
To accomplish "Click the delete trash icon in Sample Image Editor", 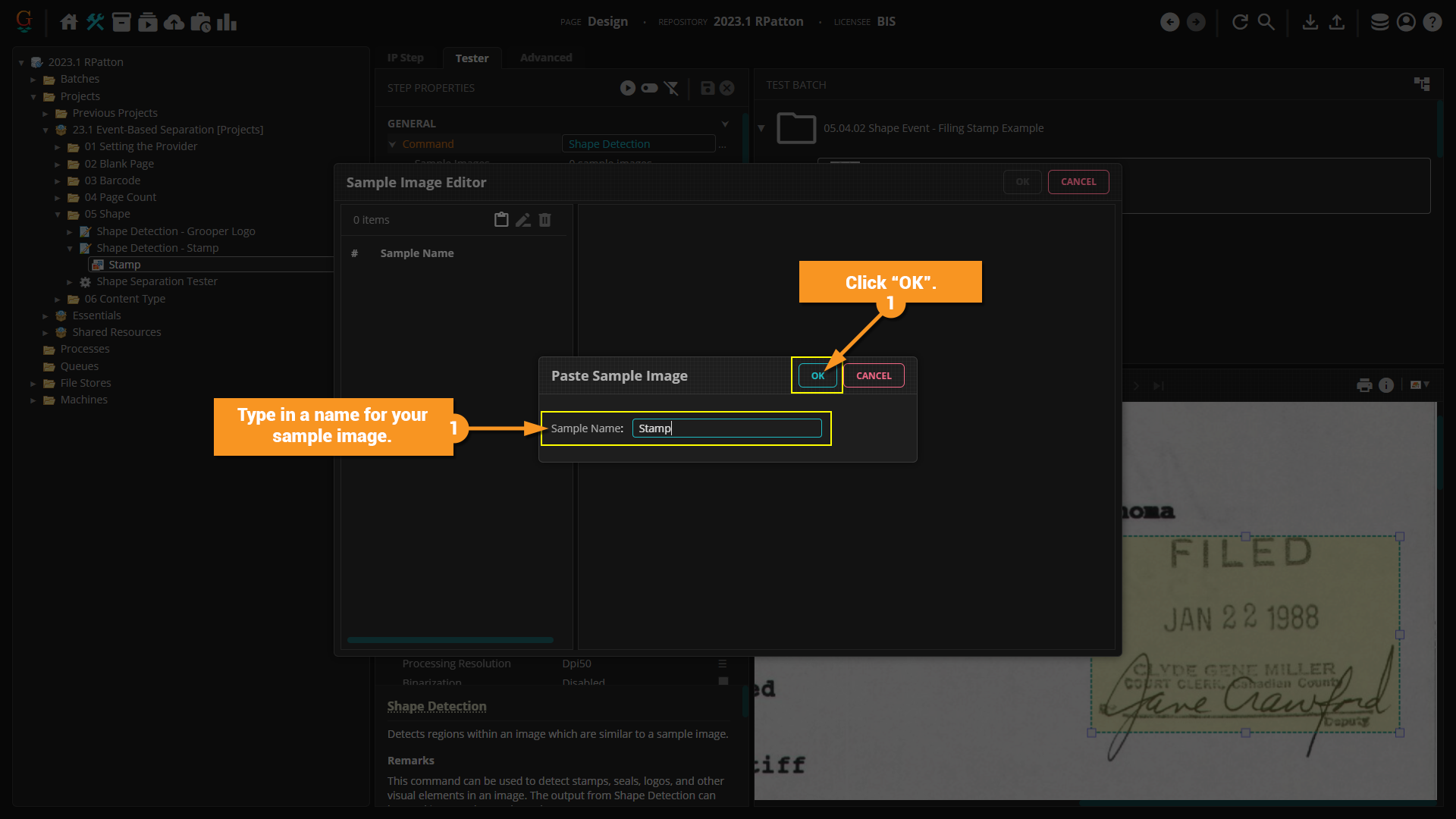I will point(544,220).
